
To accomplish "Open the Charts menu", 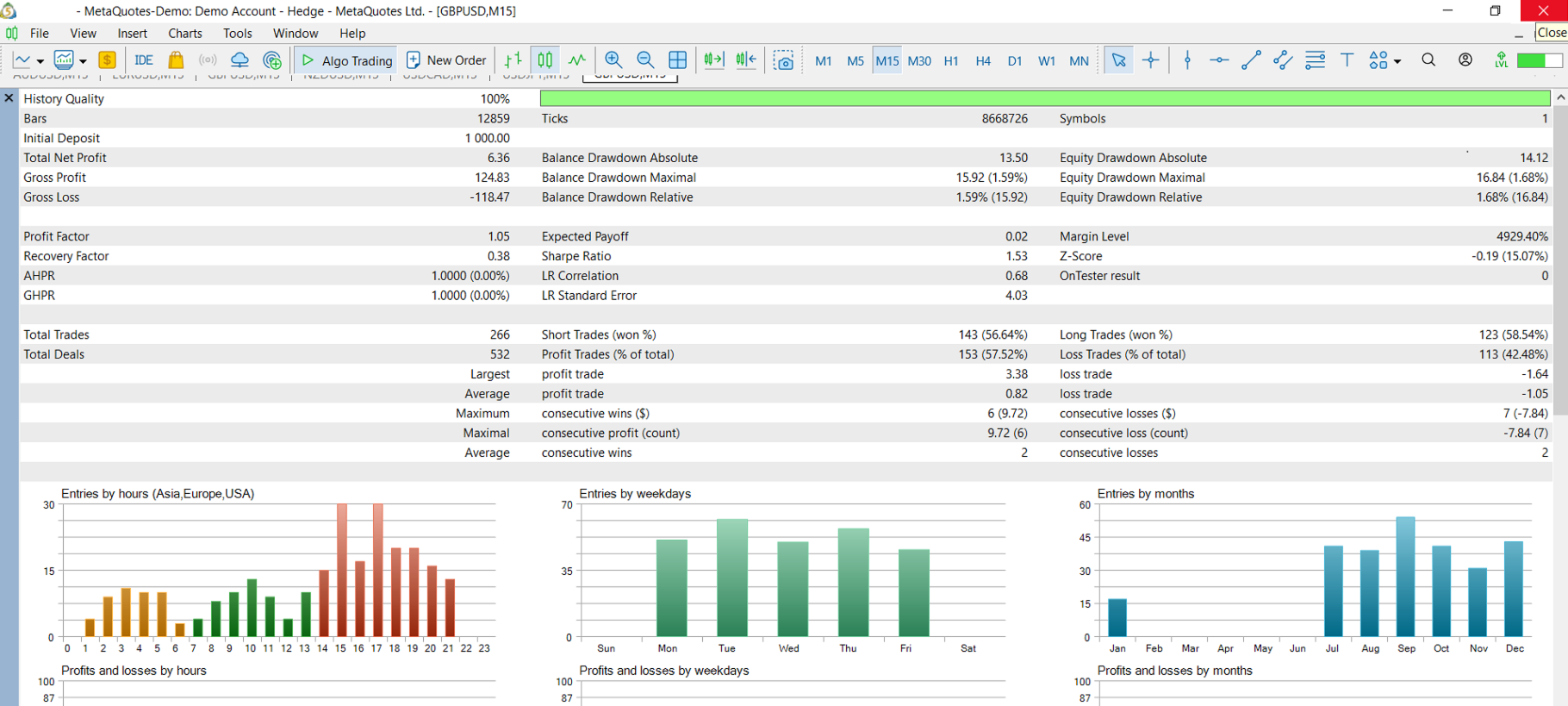I will tap(184, 34).
